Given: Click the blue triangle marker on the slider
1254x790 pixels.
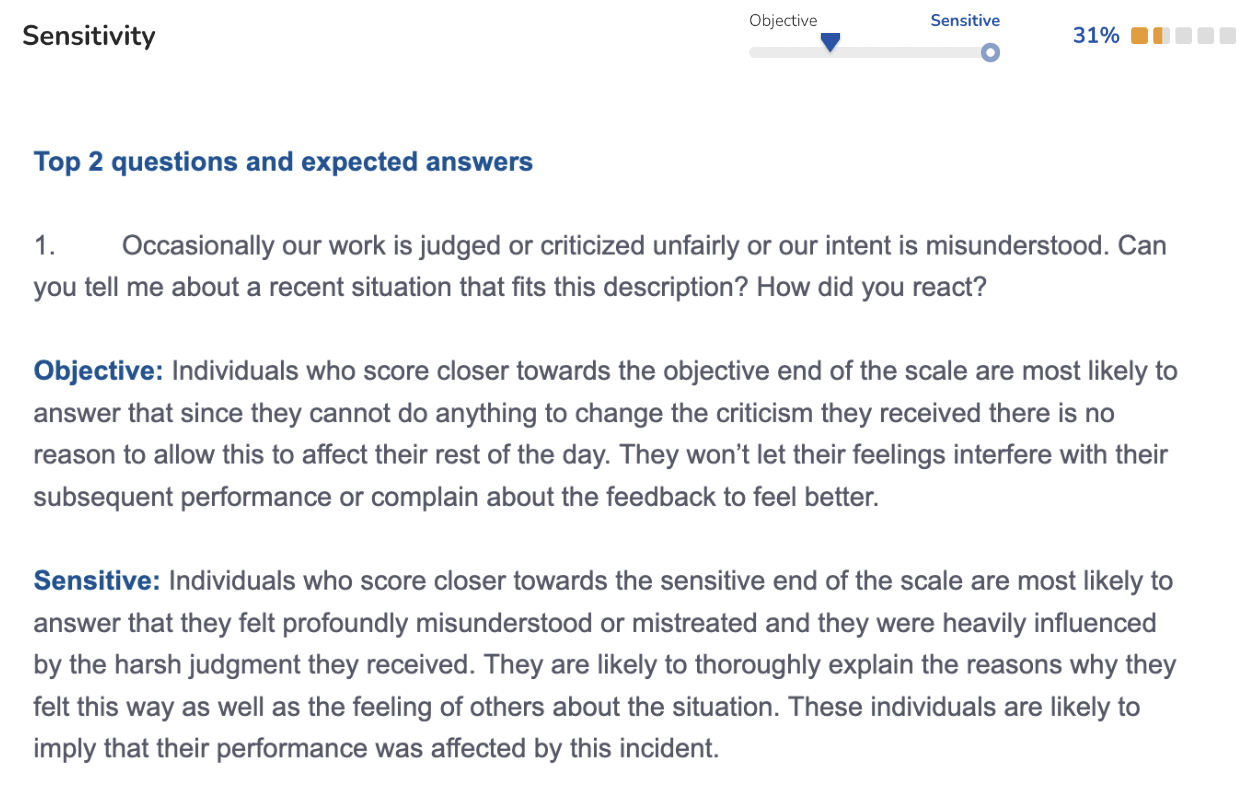Looking at the screenshot, I should pyautogui.click(x=830, y=42).
